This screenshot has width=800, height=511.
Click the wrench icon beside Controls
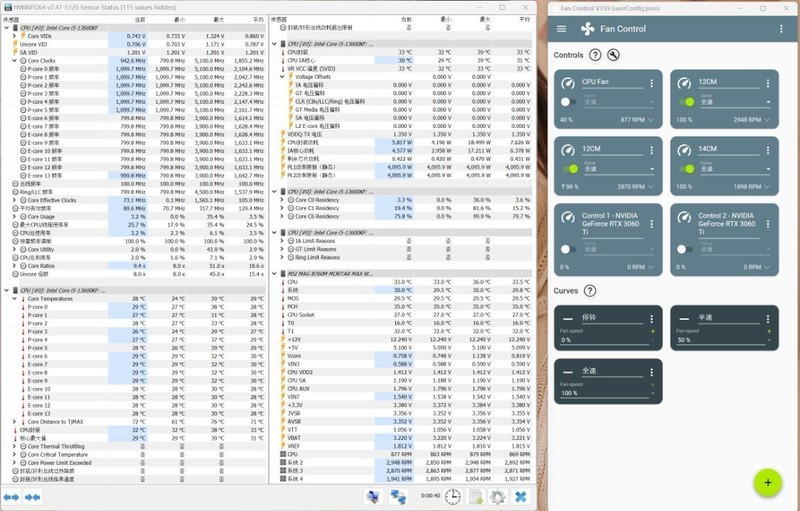(x=612, y=55)
